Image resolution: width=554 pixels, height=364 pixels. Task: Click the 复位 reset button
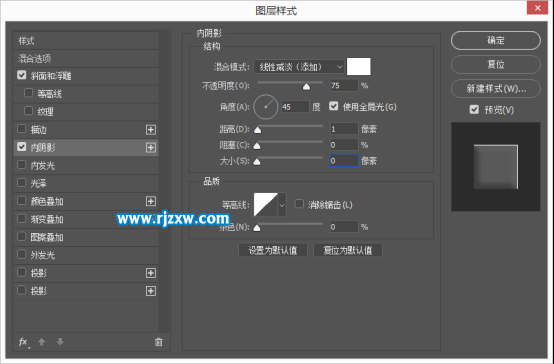496,64
